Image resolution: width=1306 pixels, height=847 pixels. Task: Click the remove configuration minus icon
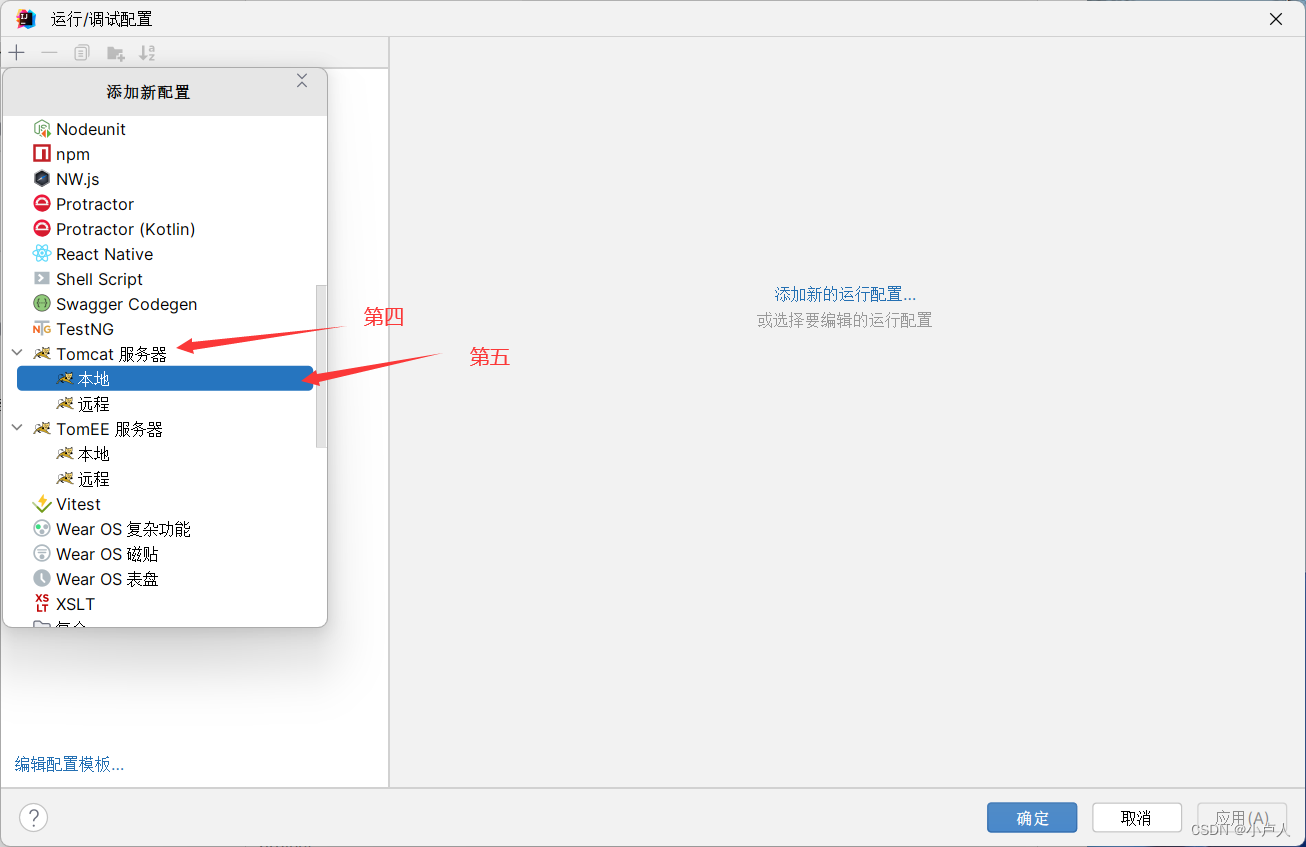pos(49,53)
